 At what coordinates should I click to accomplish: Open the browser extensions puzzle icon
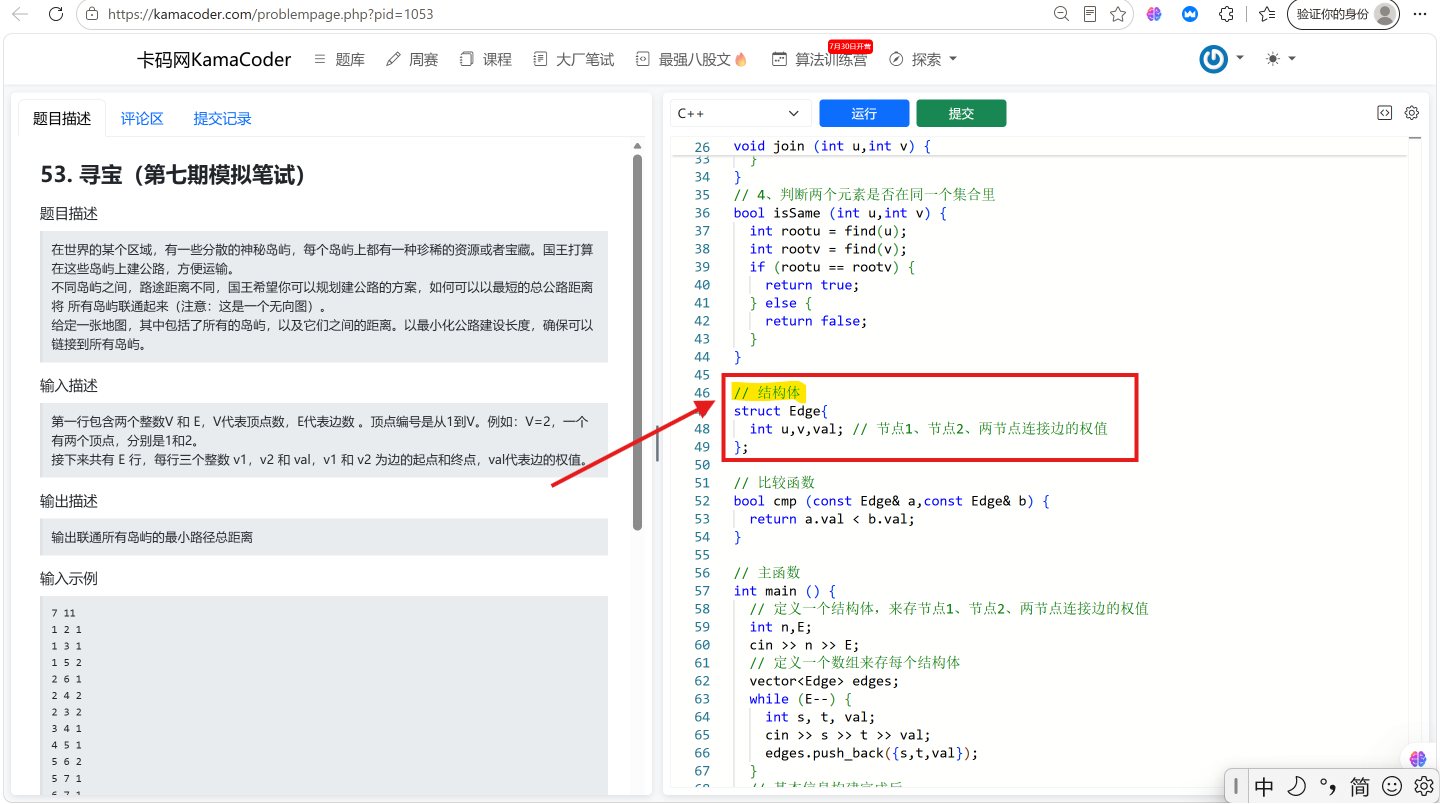coord(1226,14)
